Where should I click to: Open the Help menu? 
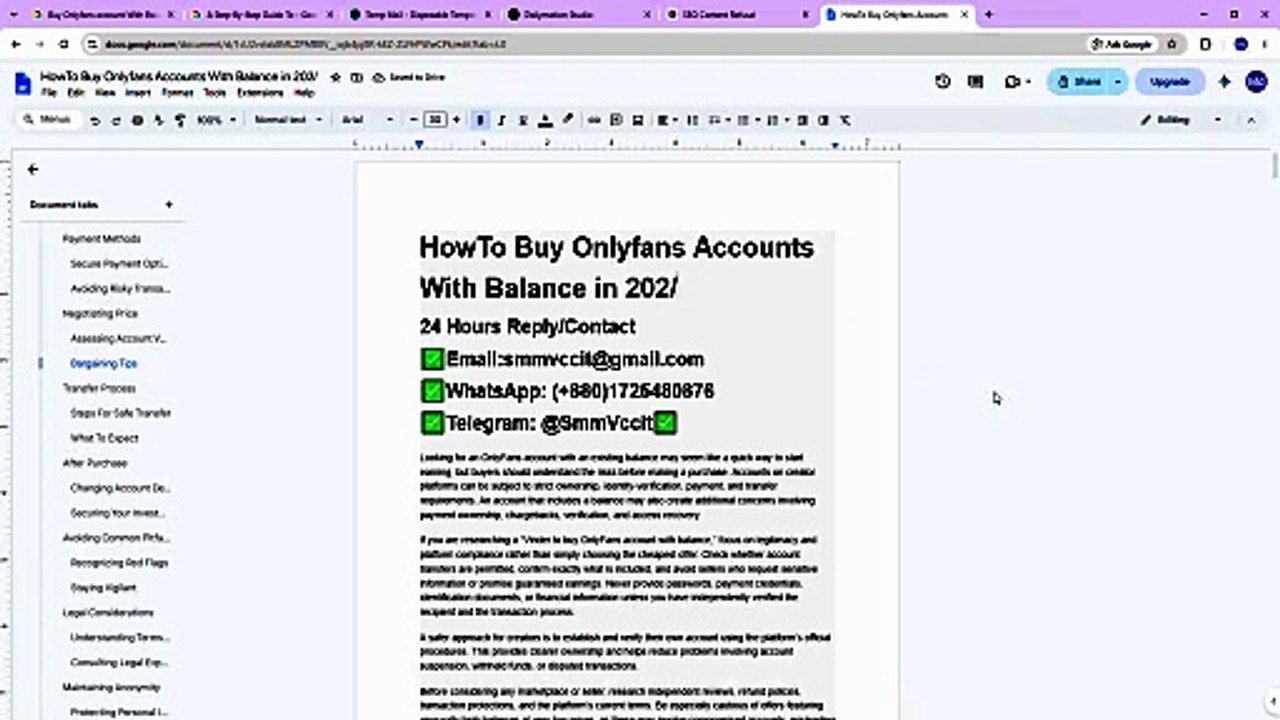[x=304, y=93]
